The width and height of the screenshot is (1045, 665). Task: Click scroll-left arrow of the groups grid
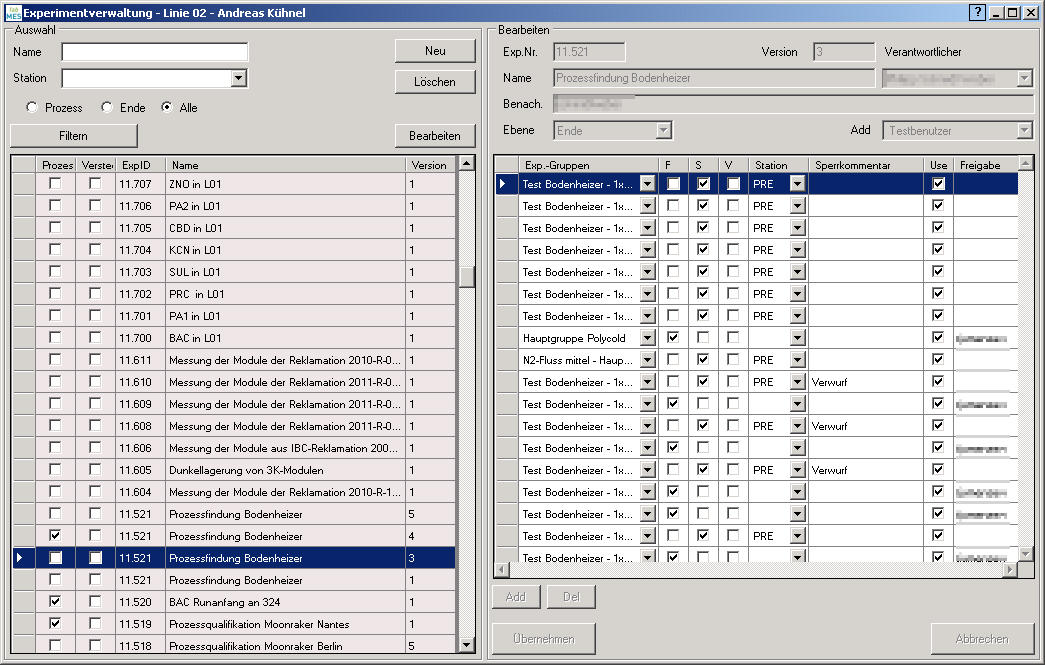click(502, 569)
